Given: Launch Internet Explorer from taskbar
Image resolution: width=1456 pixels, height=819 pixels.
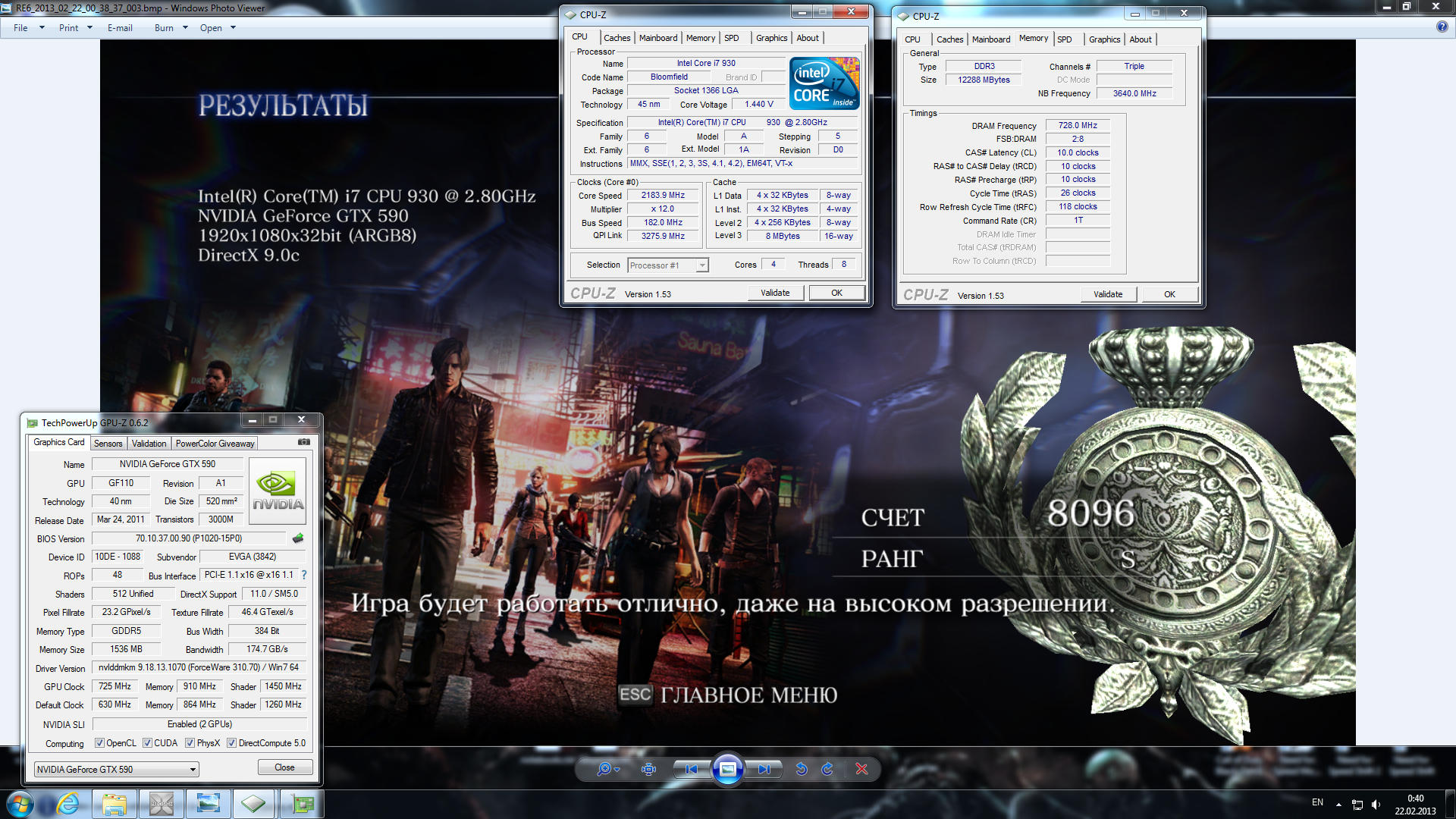Looking at the screenshot, I should [x=68, y=804].
